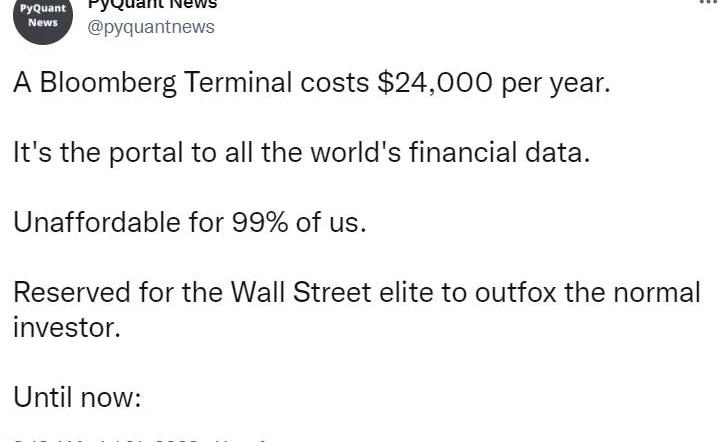This screenshot has height=442, width=727.
Task: Click the 'Until now:' text
Action: pos(77,398)
